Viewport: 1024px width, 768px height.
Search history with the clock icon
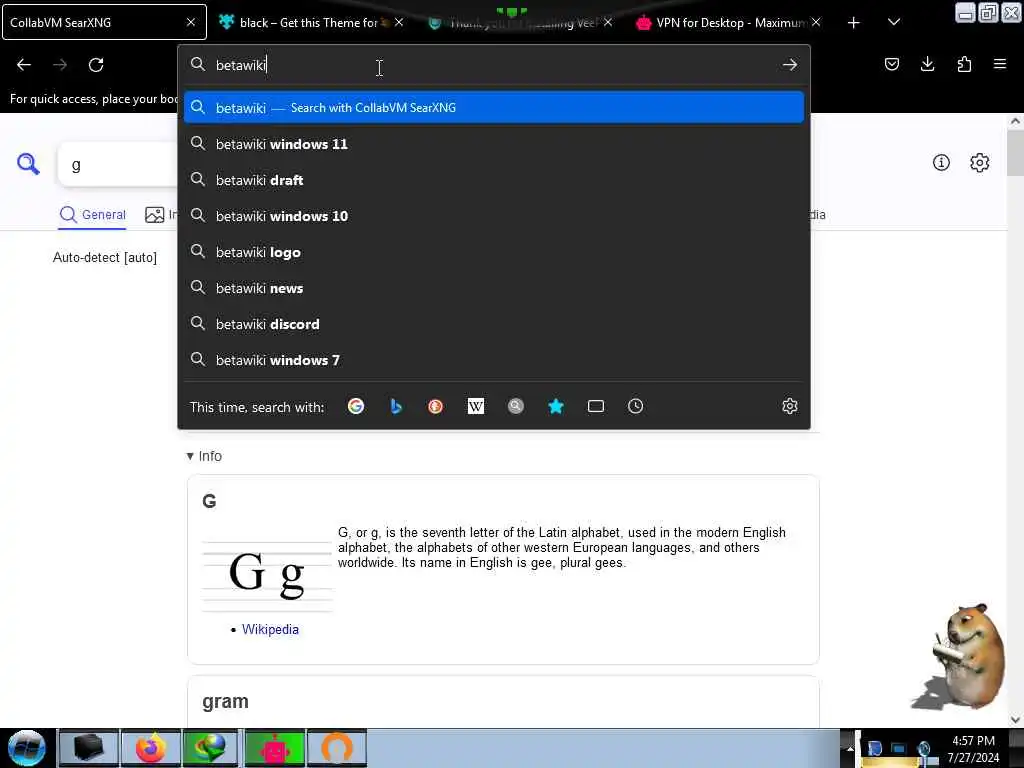pos(635,406)
